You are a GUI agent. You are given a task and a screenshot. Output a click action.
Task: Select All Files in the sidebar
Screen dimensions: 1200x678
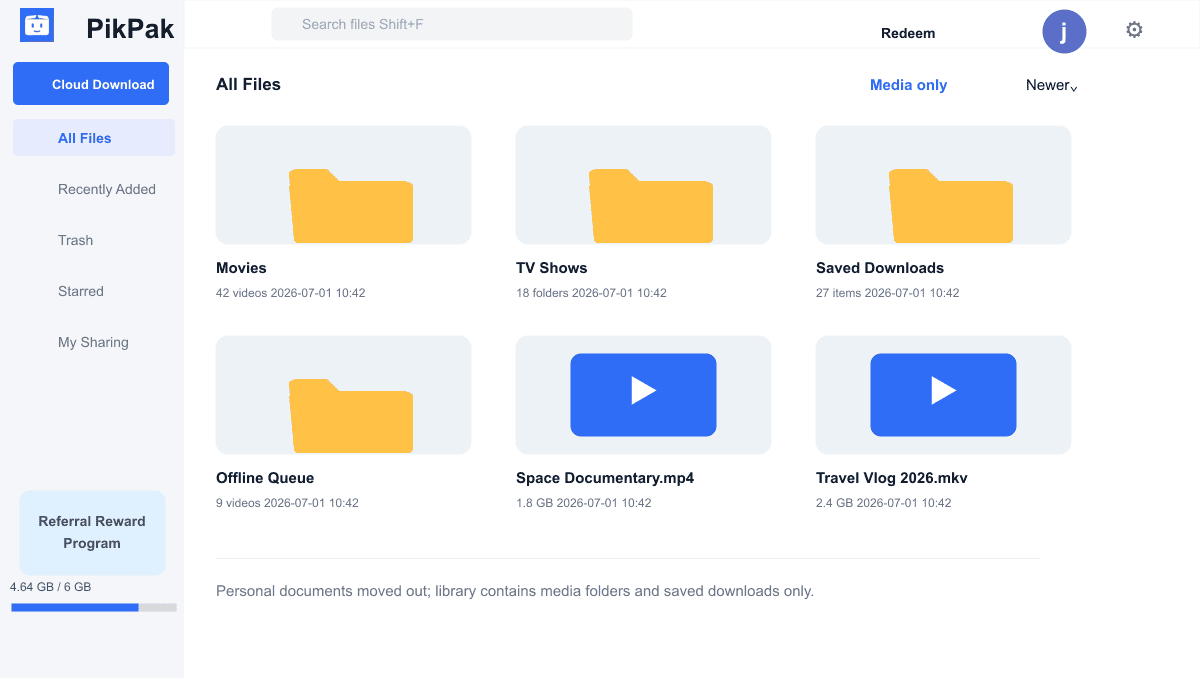coord(94,138)
